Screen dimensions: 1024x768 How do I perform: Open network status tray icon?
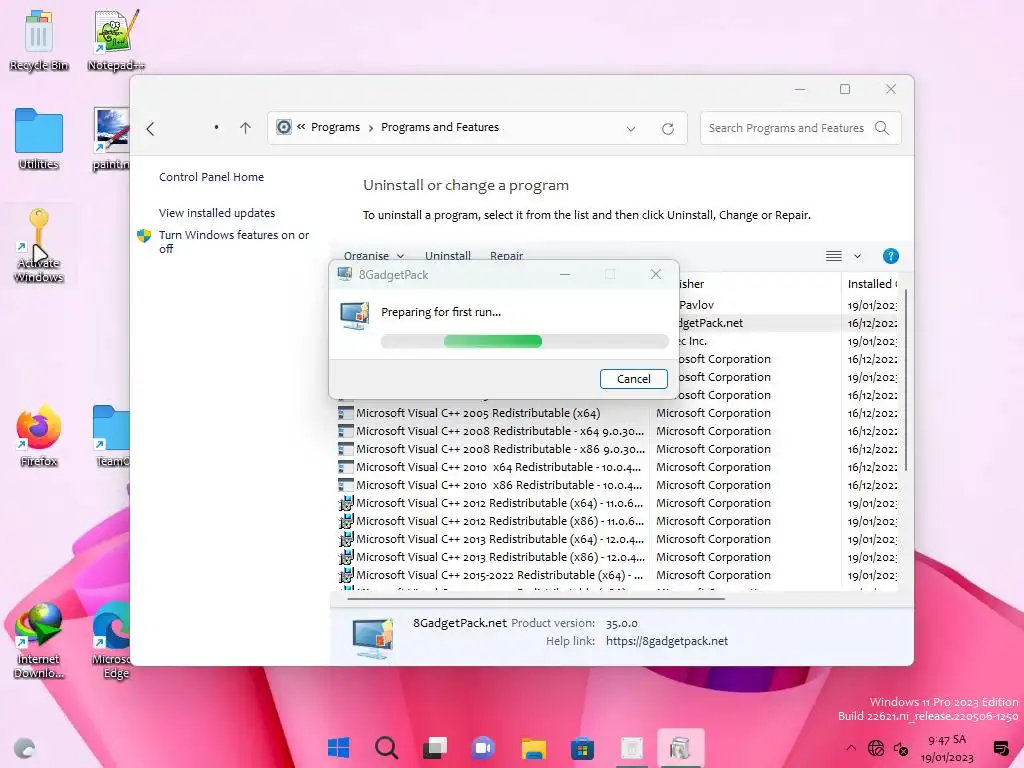coord(876,748)
